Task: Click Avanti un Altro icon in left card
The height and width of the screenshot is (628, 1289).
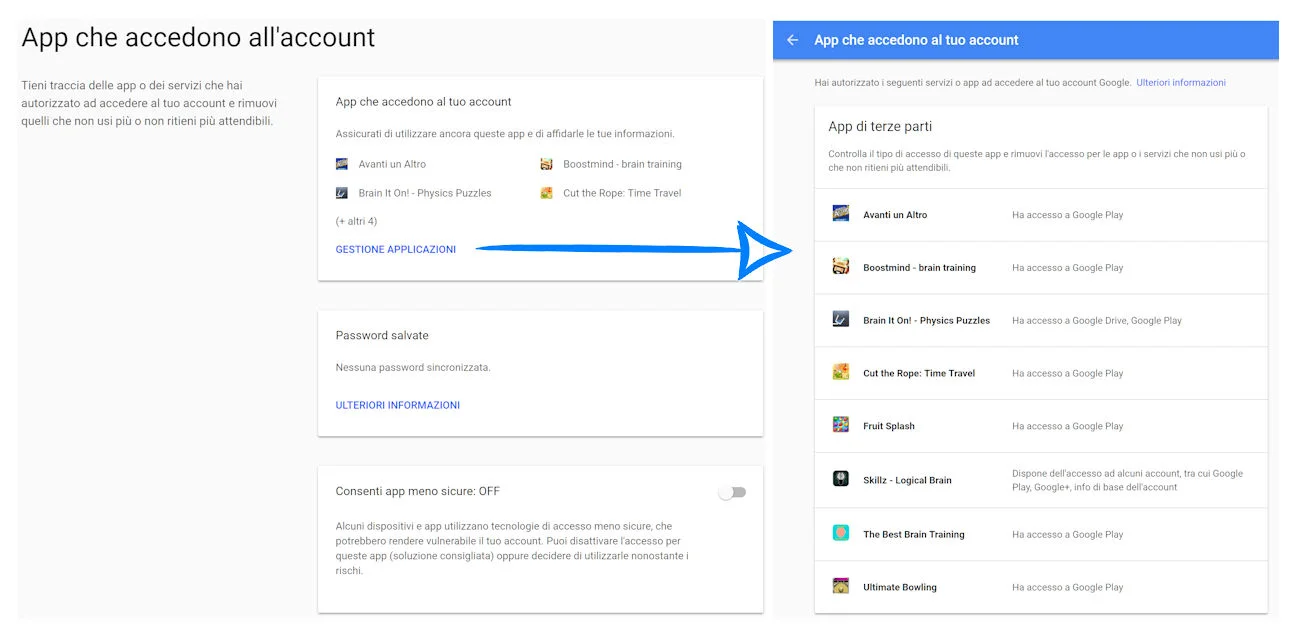Action: [342, 164]
